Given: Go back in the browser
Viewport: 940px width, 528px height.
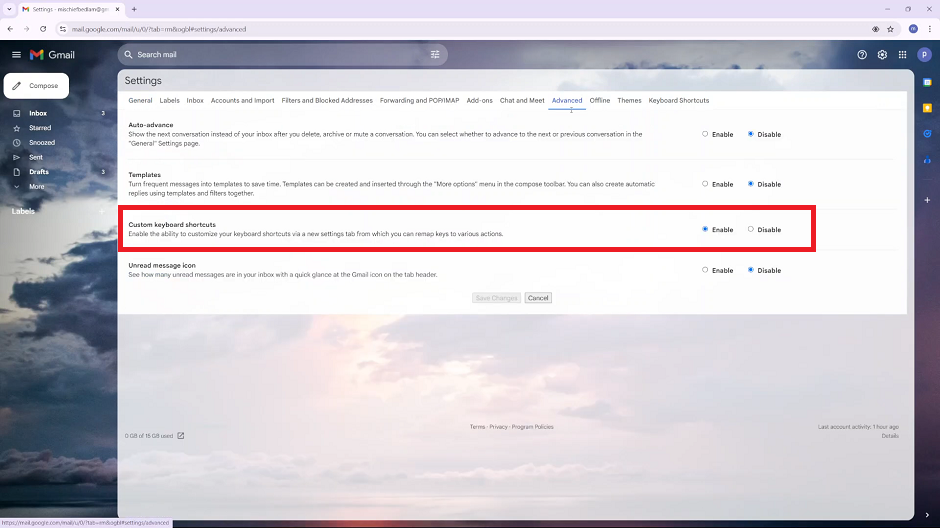Looking at the screenshot, I should click(x=10, y=29).
